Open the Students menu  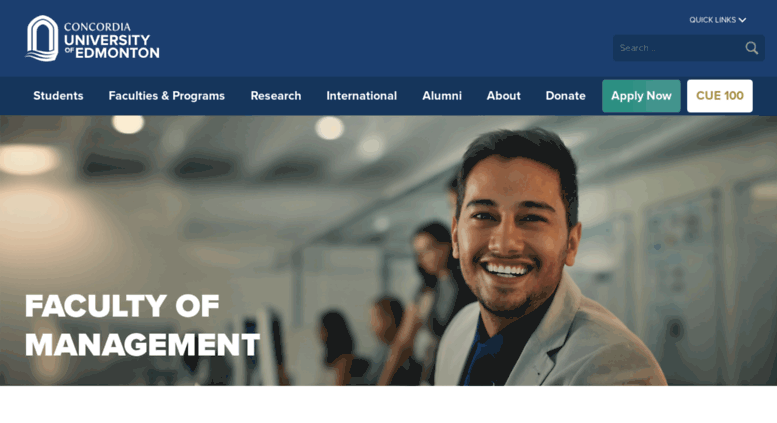58,96
